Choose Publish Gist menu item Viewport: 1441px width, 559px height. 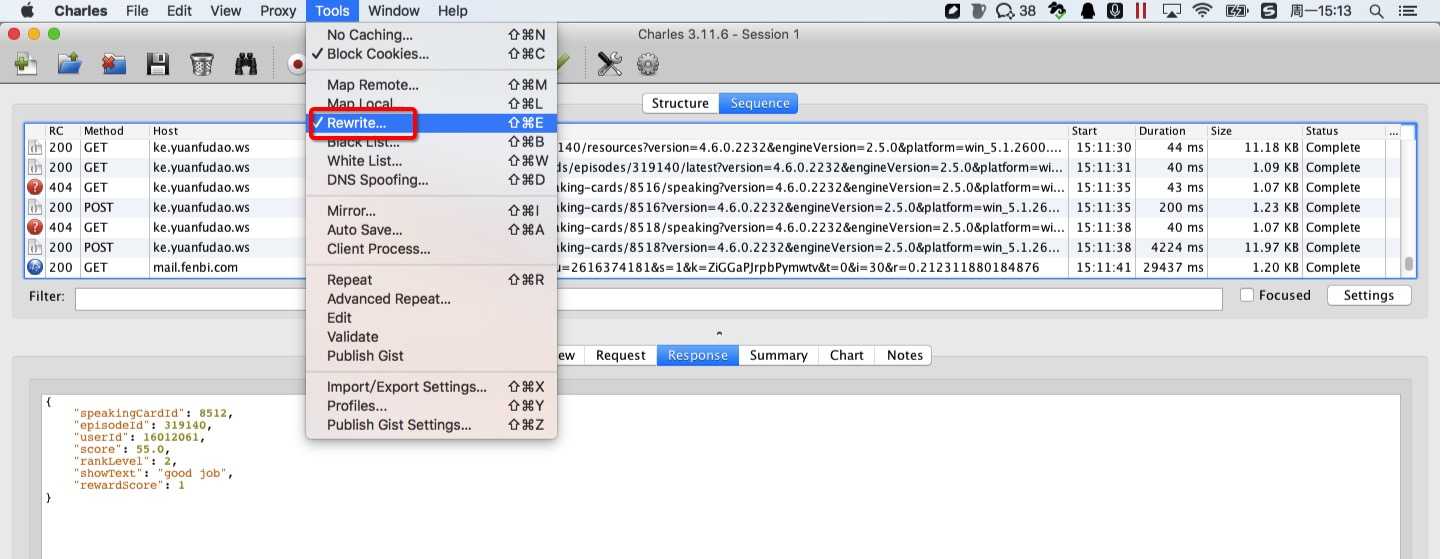pos(431,356)
